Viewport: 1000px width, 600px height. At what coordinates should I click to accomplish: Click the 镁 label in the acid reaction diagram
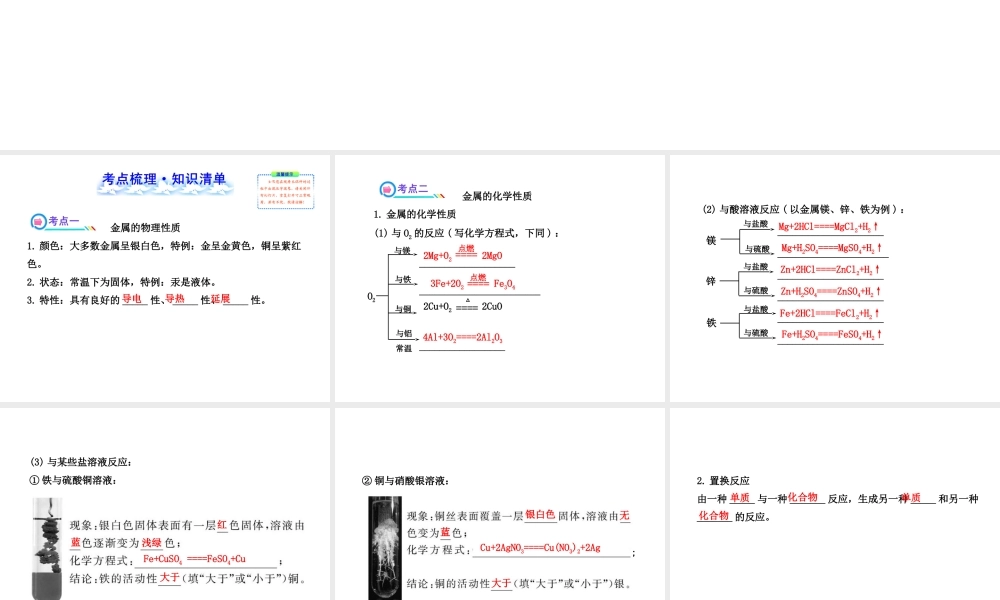[711, 240]
